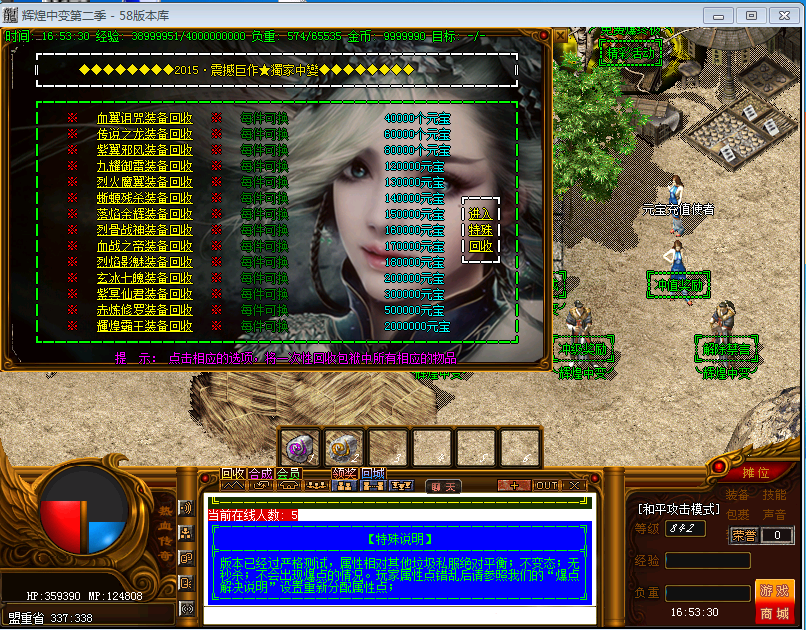Switch to the 聊天 chat tab
This screenshot has height=630, width=806.
(x=444, y=487)
